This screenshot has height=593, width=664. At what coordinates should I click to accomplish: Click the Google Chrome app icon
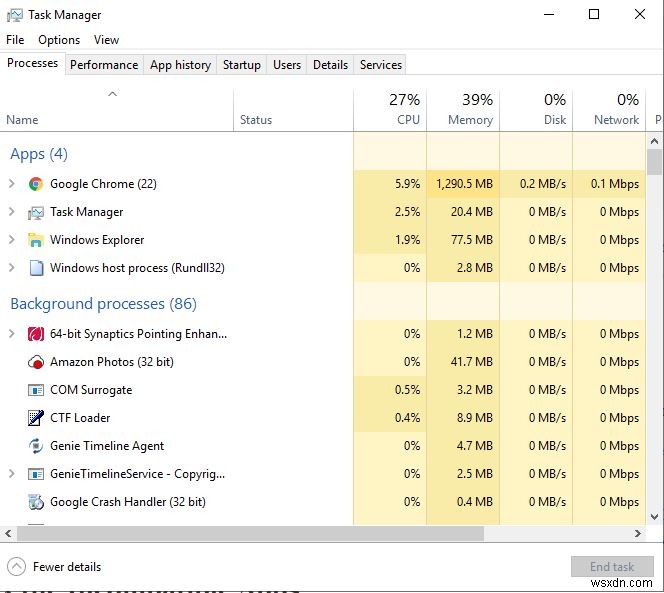click(36, 184)
